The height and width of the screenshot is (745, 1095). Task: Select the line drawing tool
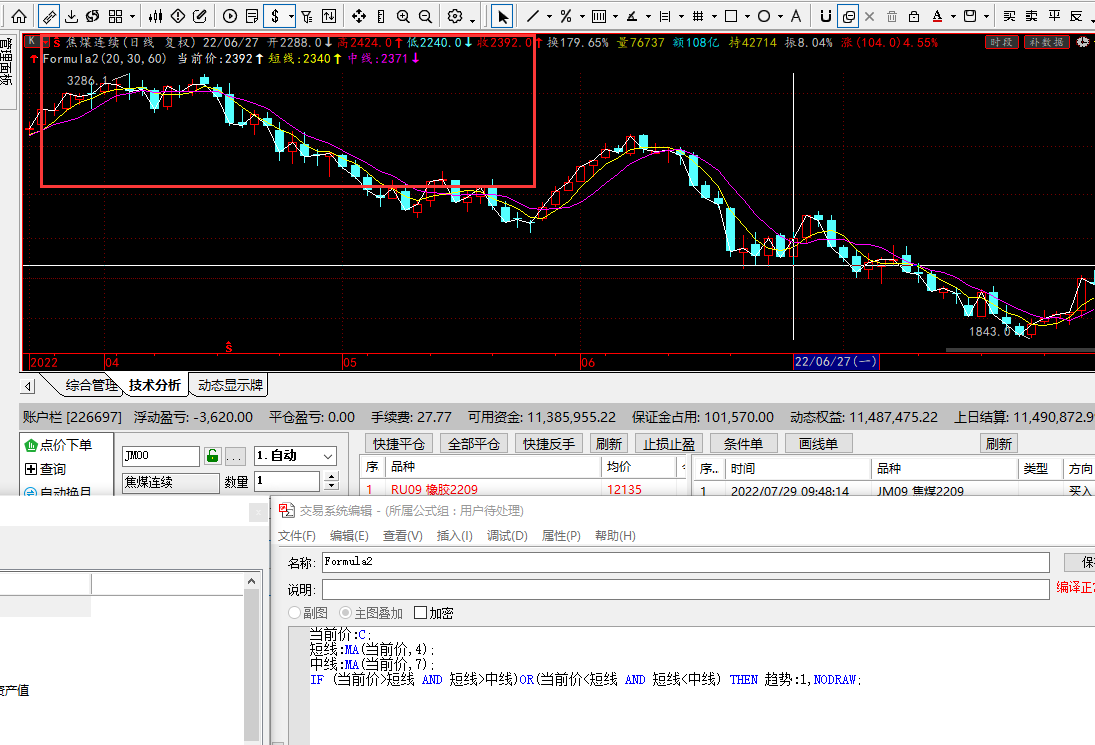(x=533, y=15)
